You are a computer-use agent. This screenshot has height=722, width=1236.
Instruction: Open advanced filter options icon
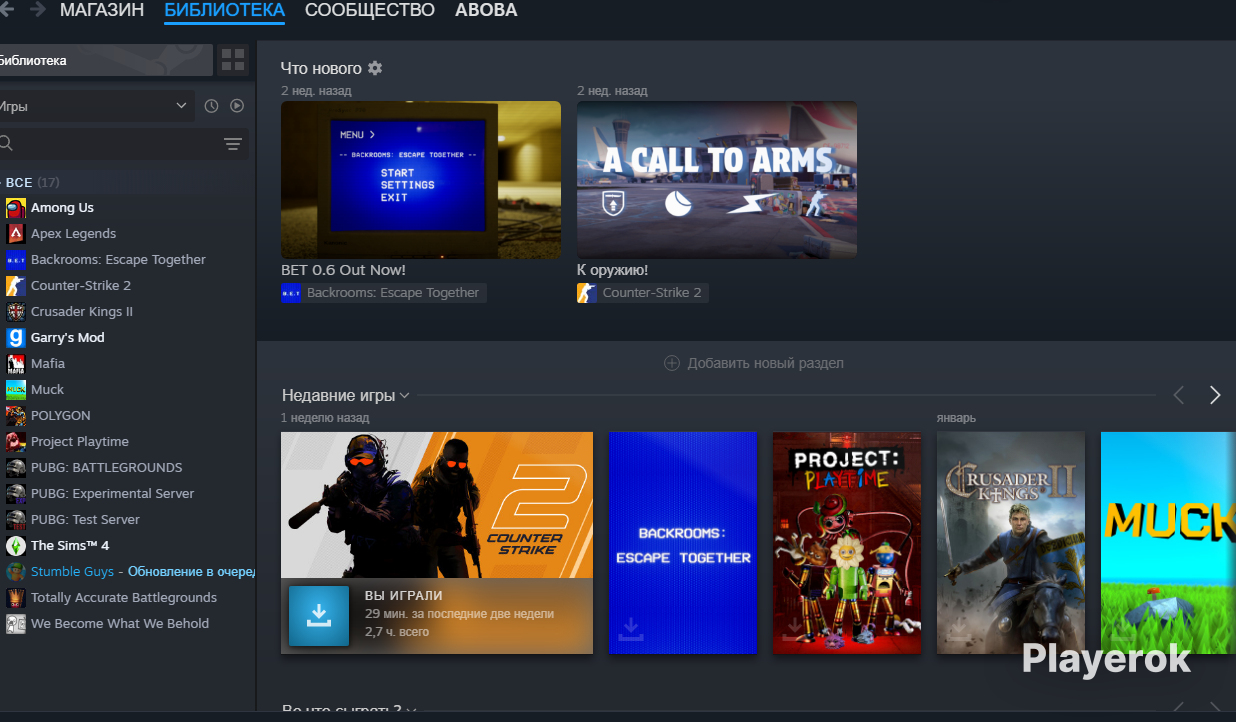(x=233, y=144)
